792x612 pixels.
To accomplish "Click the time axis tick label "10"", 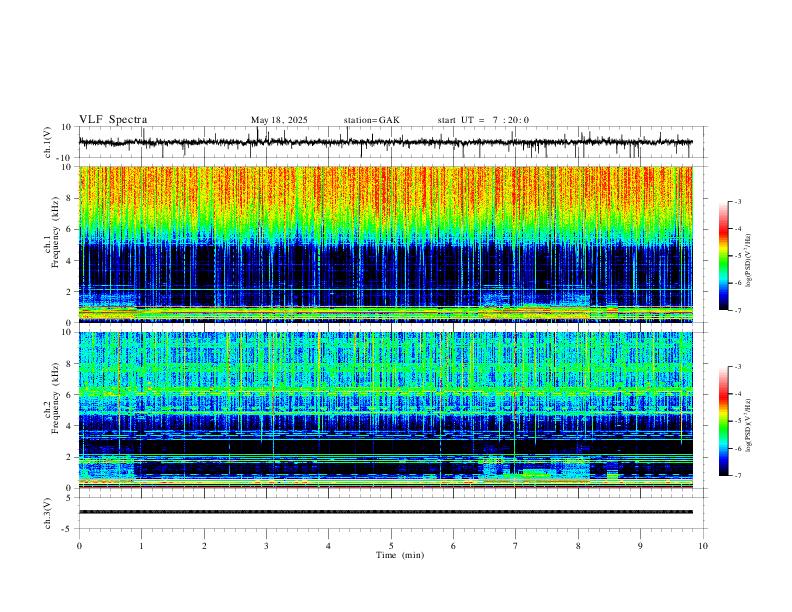I will [x=703, y=546].
